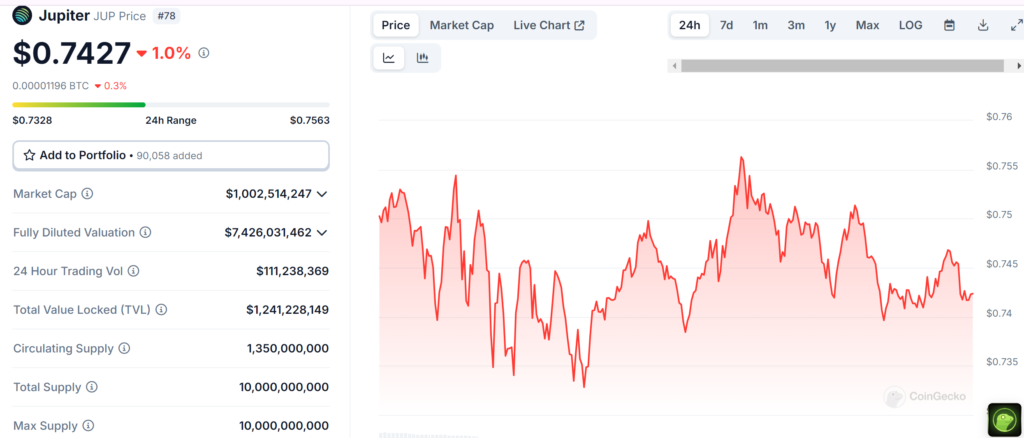Toggle LOG scale on the chart

click(x=910, y=25)
